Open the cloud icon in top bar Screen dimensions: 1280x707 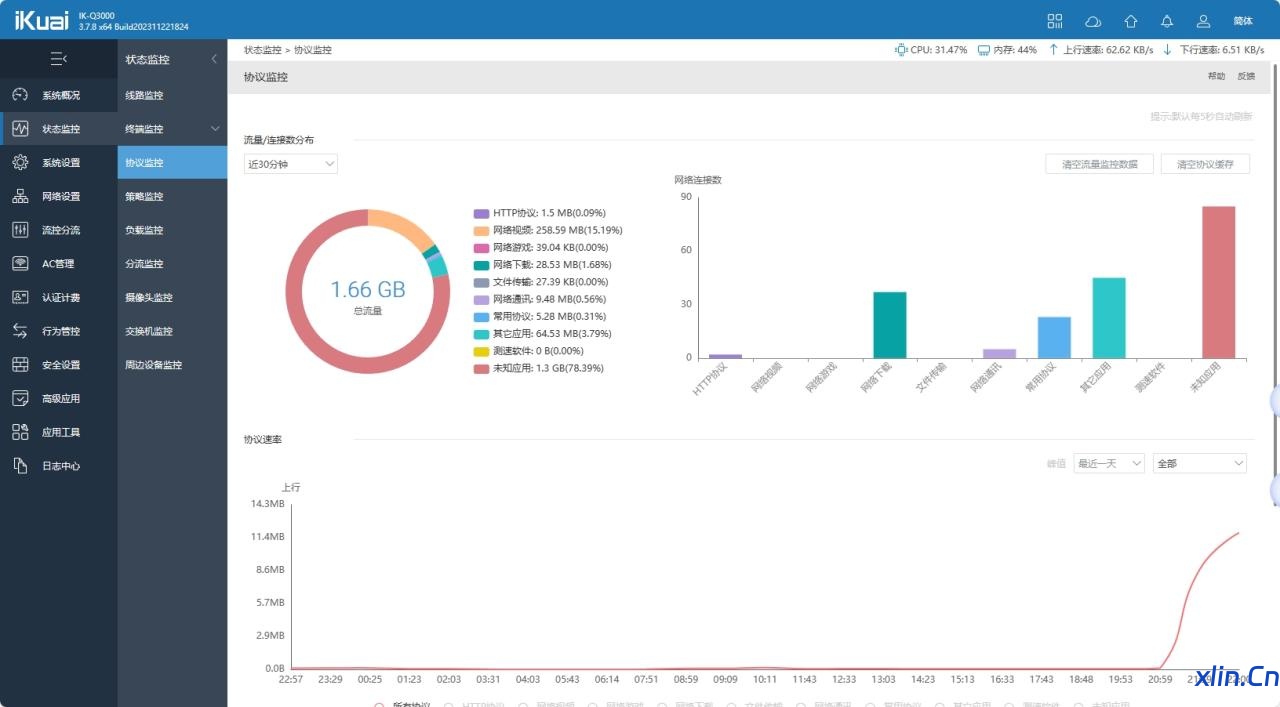click(x=1093, y=21)
